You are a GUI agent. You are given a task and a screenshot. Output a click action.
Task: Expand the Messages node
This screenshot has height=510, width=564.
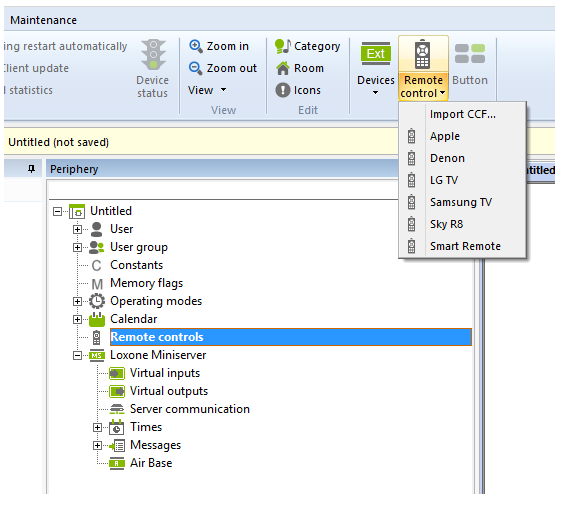[97, 446]
